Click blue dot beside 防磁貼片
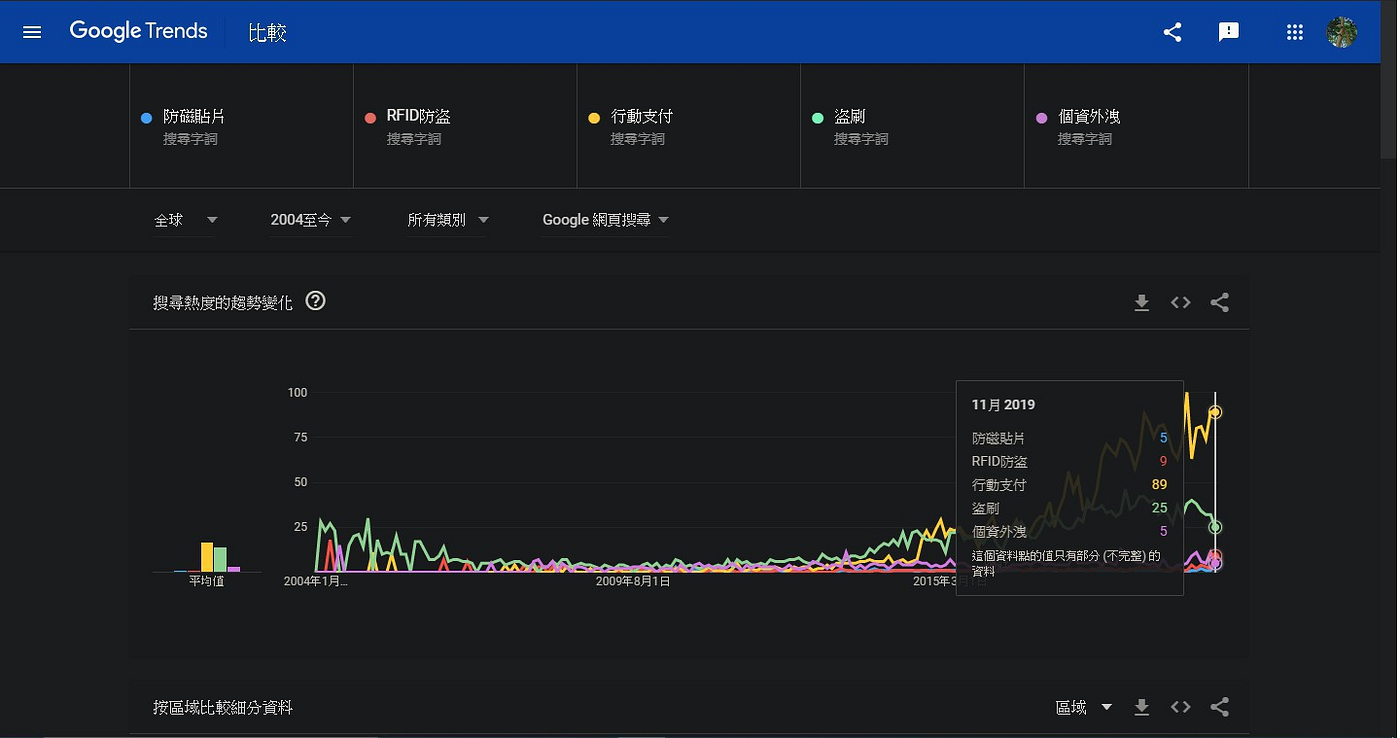This screenshot has width=1400, height=738. coord(146,118)
